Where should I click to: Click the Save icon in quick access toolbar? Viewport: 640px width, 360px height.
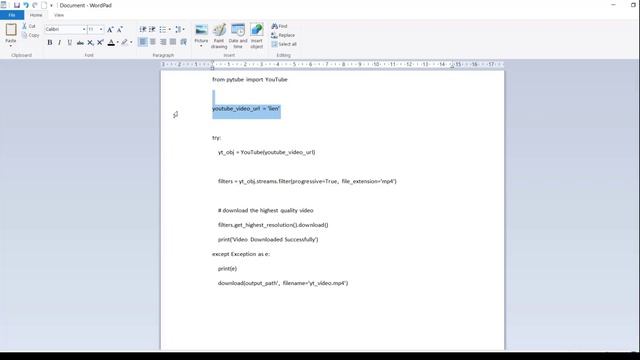(17, 5)
